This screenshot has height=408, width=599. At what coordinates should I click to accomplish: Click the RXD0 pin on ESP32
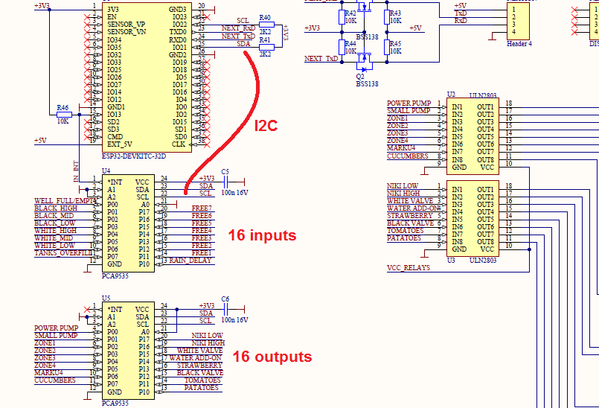point(178,40)
